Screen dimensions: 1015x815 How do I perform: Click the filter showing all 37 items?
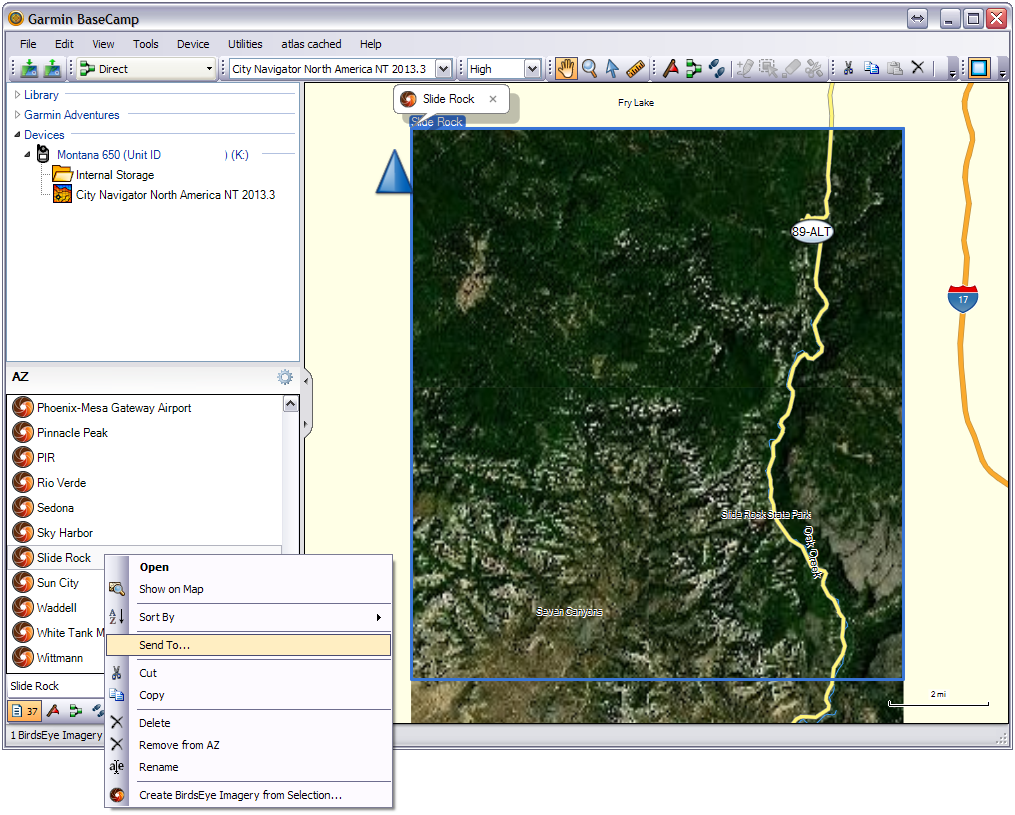tap(25, 711)
